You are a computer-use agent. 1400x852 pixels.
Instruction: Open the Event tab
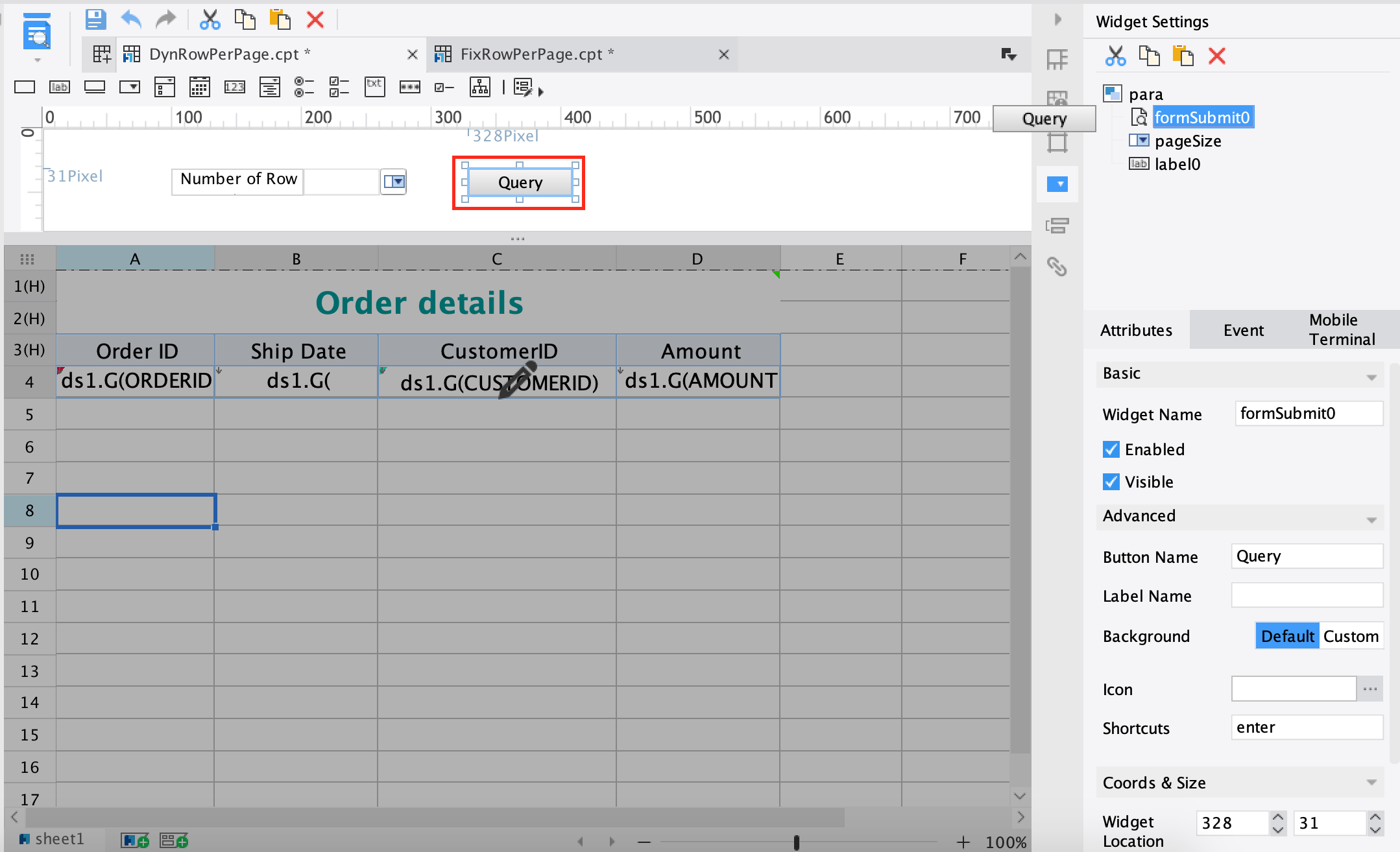click(x=1243, y=330)
